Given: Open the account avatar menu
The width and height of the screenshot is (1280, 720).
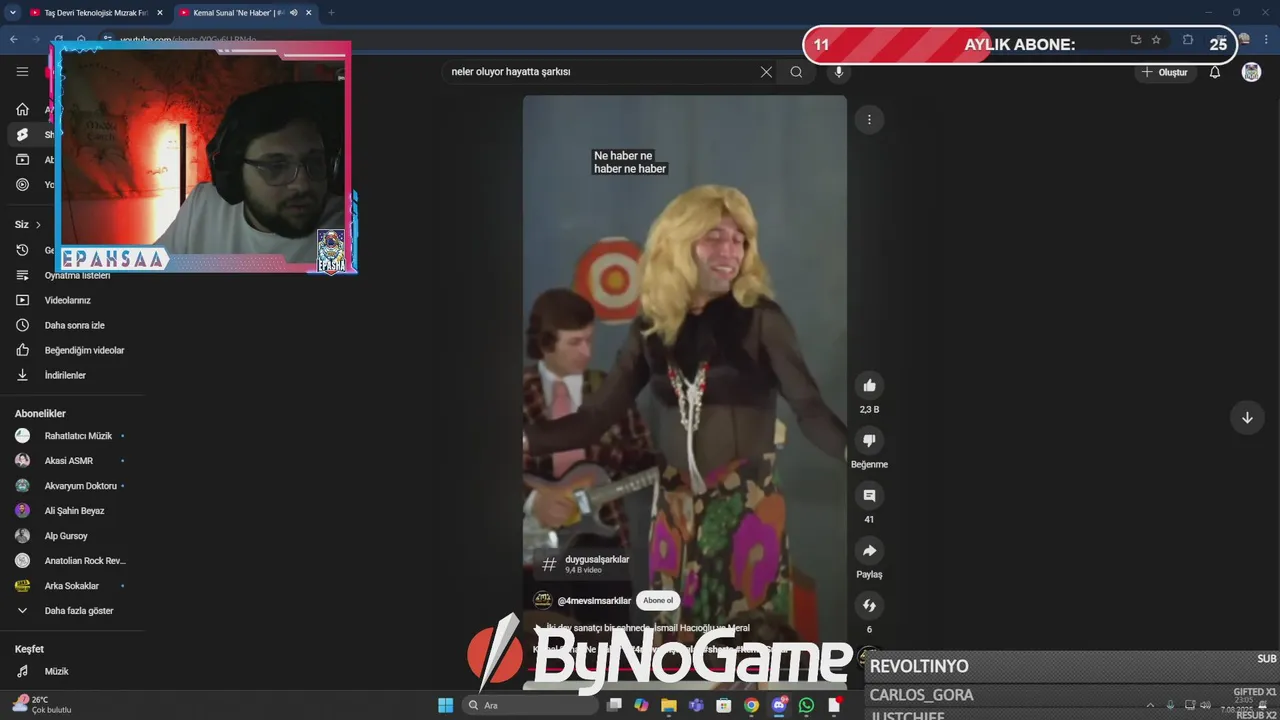Looking at the screenshot, I should point(1251,72).
